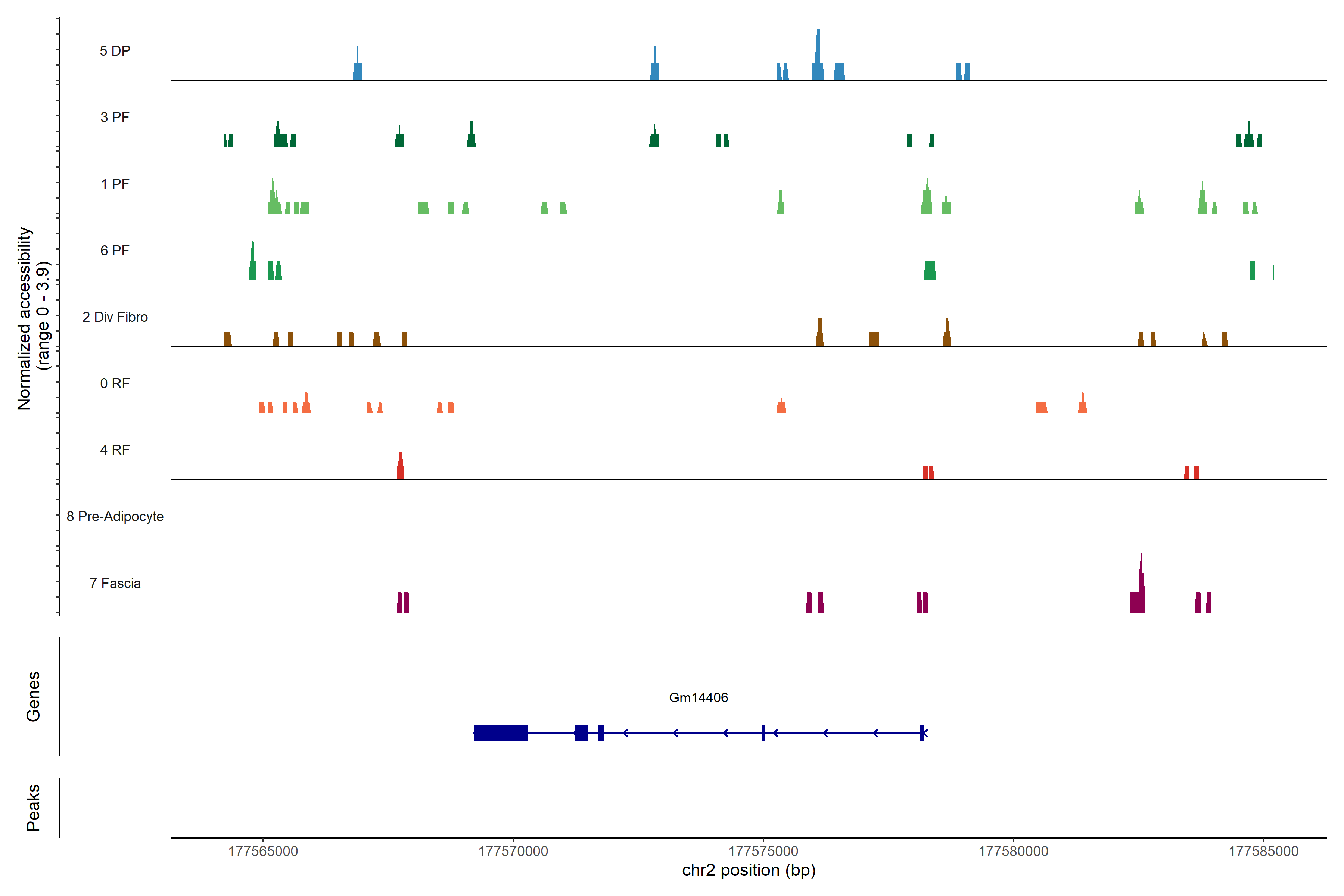Click the largest Gm14406 exon block

[x=501, y=732]
